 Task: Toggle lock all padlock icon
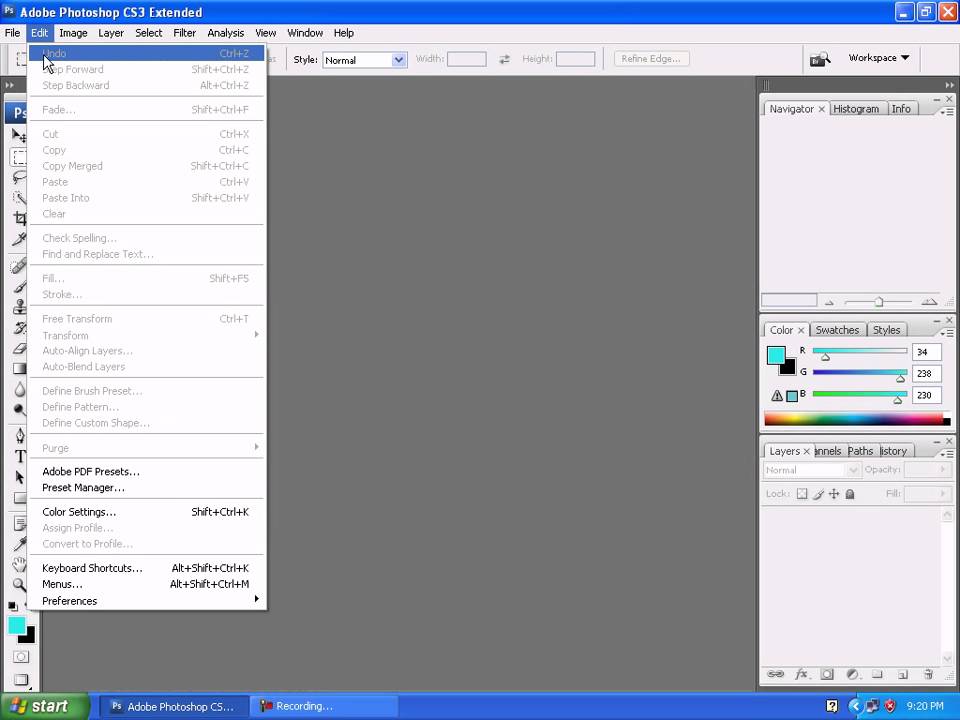coord(850,494)
